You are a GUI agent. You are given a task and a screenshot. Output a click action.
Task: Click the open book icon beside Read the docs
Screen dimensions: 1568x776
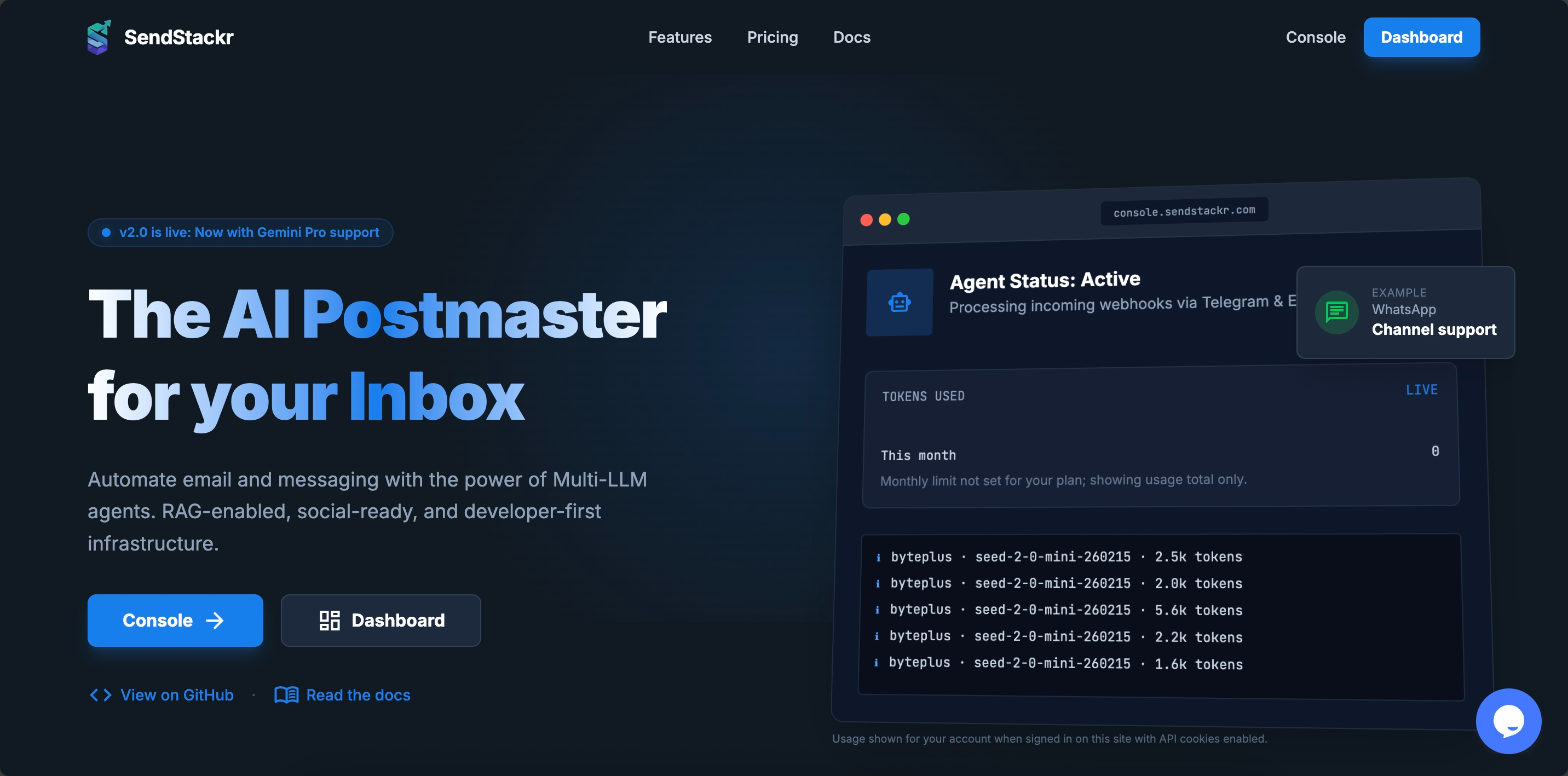pos(286,694)
